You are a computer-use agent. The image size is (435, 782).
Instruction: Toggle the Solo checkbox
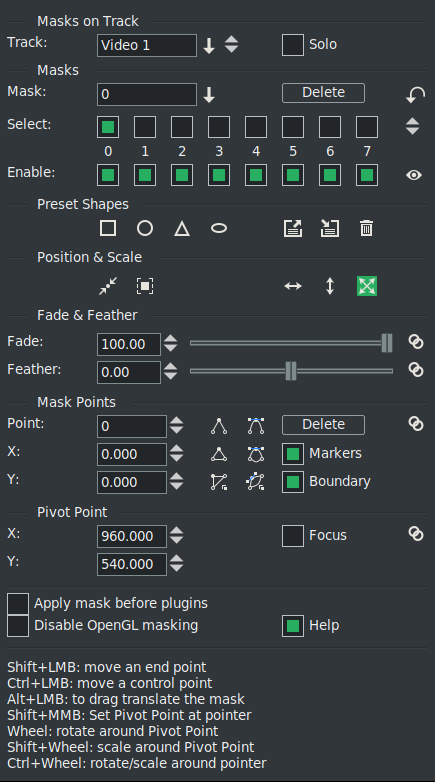coord(293,45)
